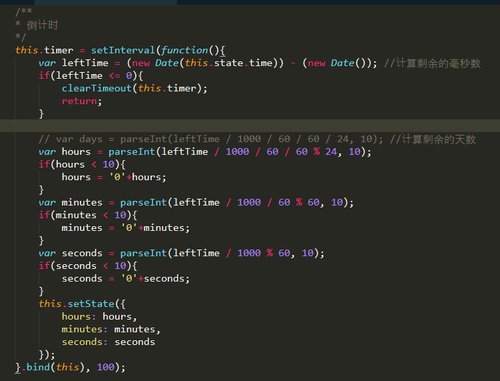Click ".bind(this)" on the last line
The height and width of the screenshot is (381, 500).
point(53,367)
